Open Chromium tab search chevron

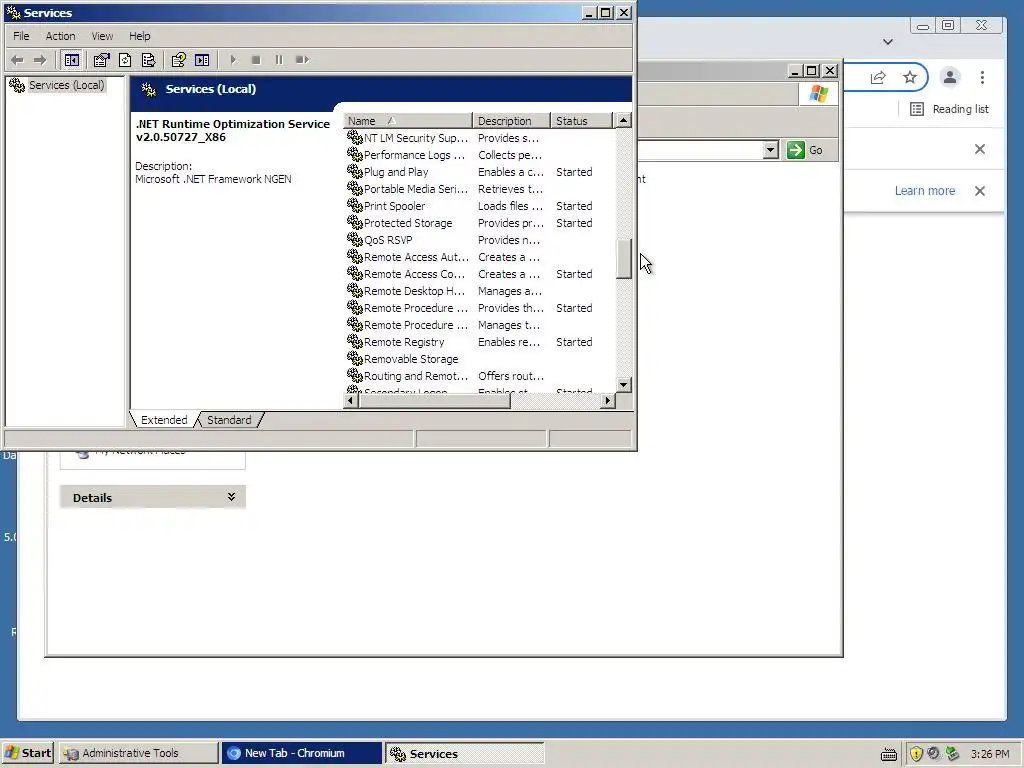point(888,42)
